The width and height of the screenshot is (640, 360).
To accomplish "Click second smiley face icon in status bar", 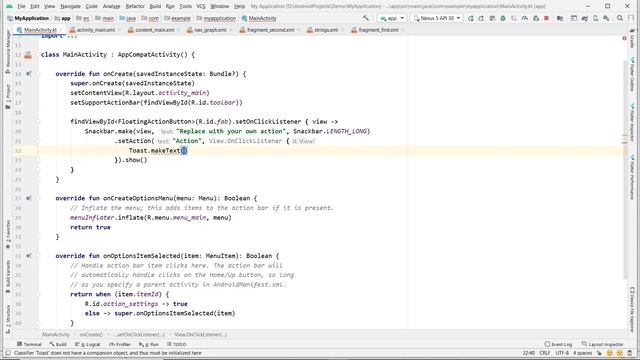I will pyautogui.click(x=620, y=353).
